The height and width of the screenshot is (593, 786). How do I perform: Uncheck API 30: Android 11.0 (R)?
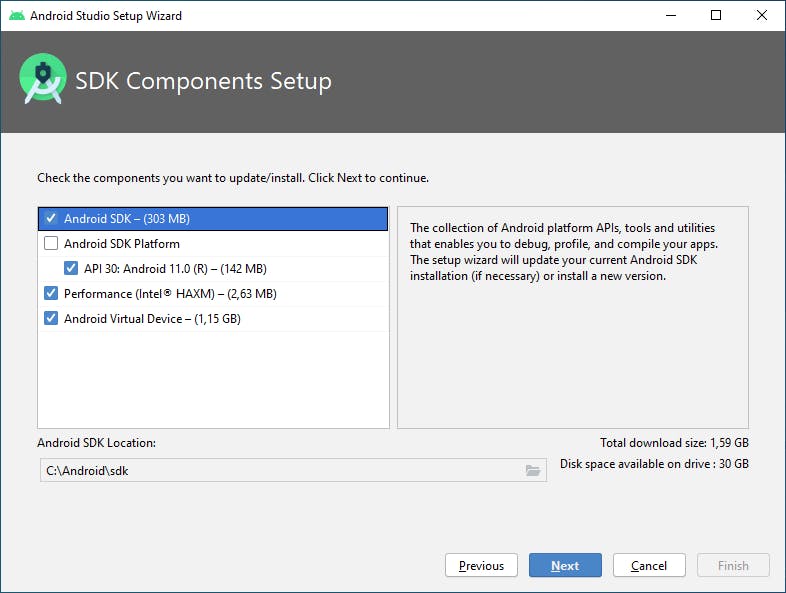tap(71, 268)
